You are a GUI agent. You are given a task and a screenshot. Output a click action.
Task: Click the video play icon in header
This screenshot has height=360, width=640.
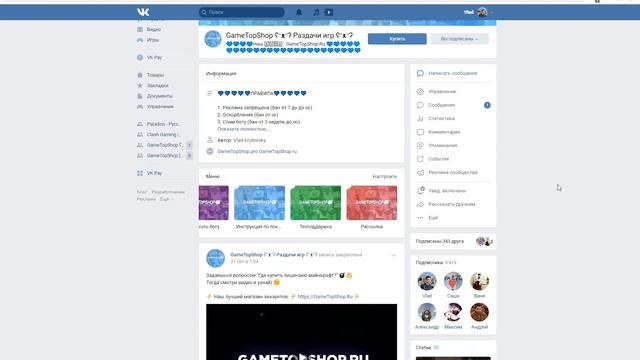point(329,12)
